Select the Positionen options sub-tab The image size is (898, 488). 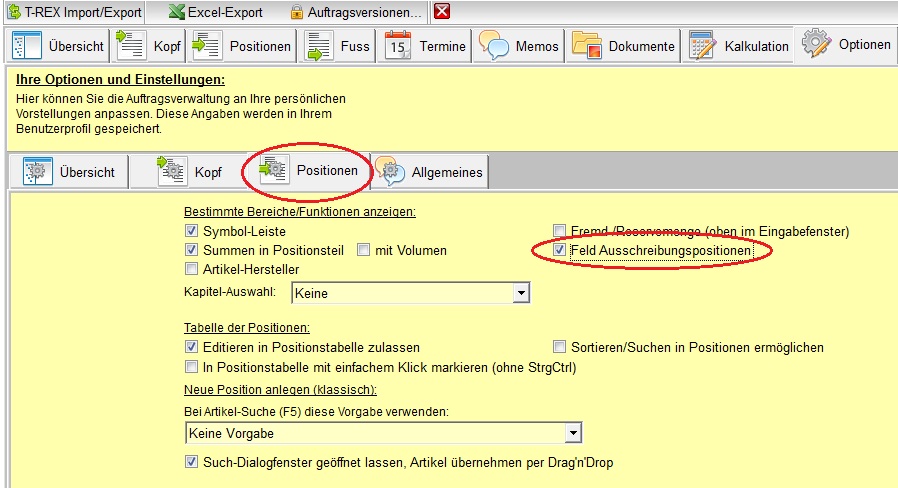tap(308, 171)
